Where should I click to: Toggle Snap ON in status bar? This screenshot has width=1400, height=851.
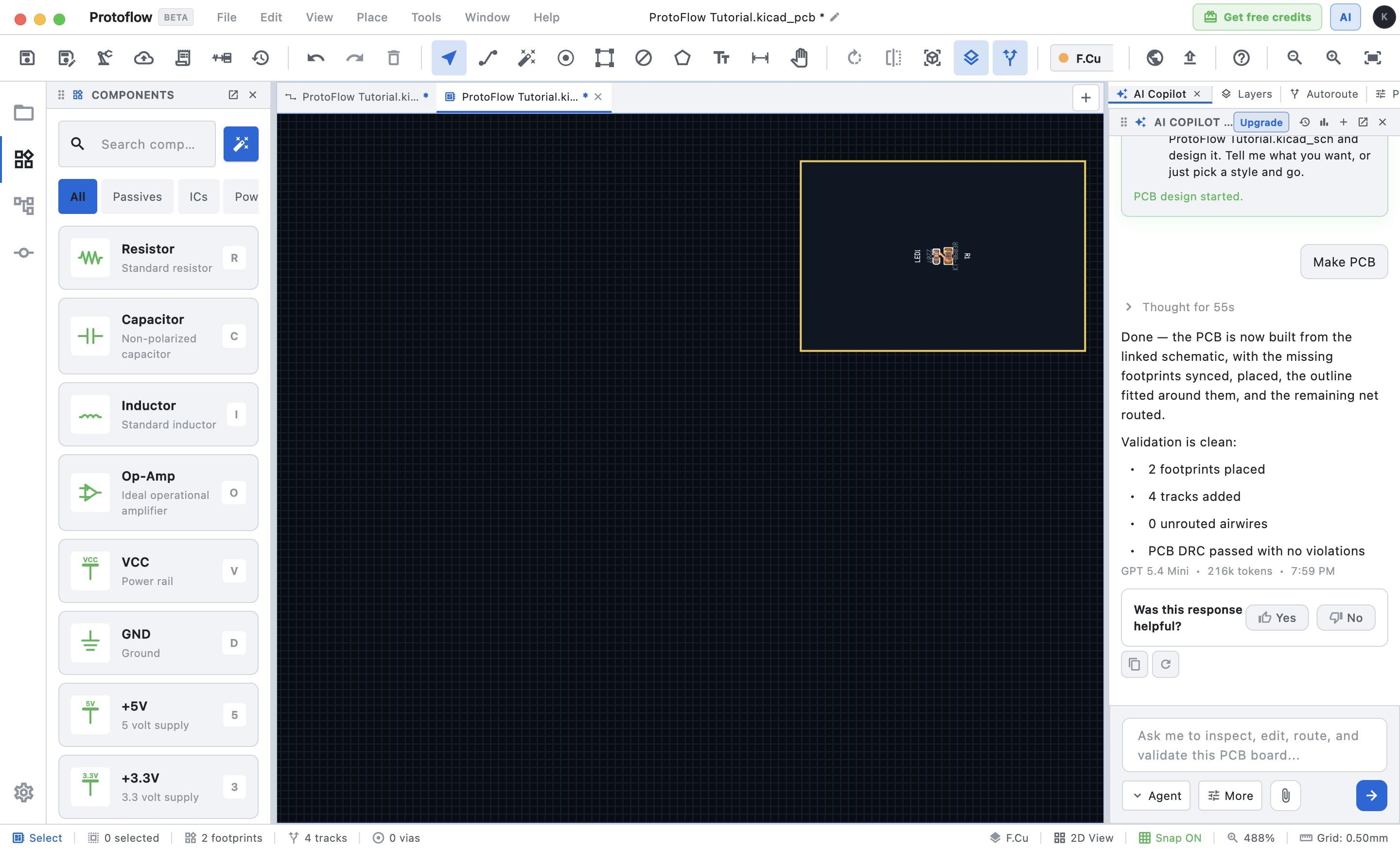[x=1170, y=837]
